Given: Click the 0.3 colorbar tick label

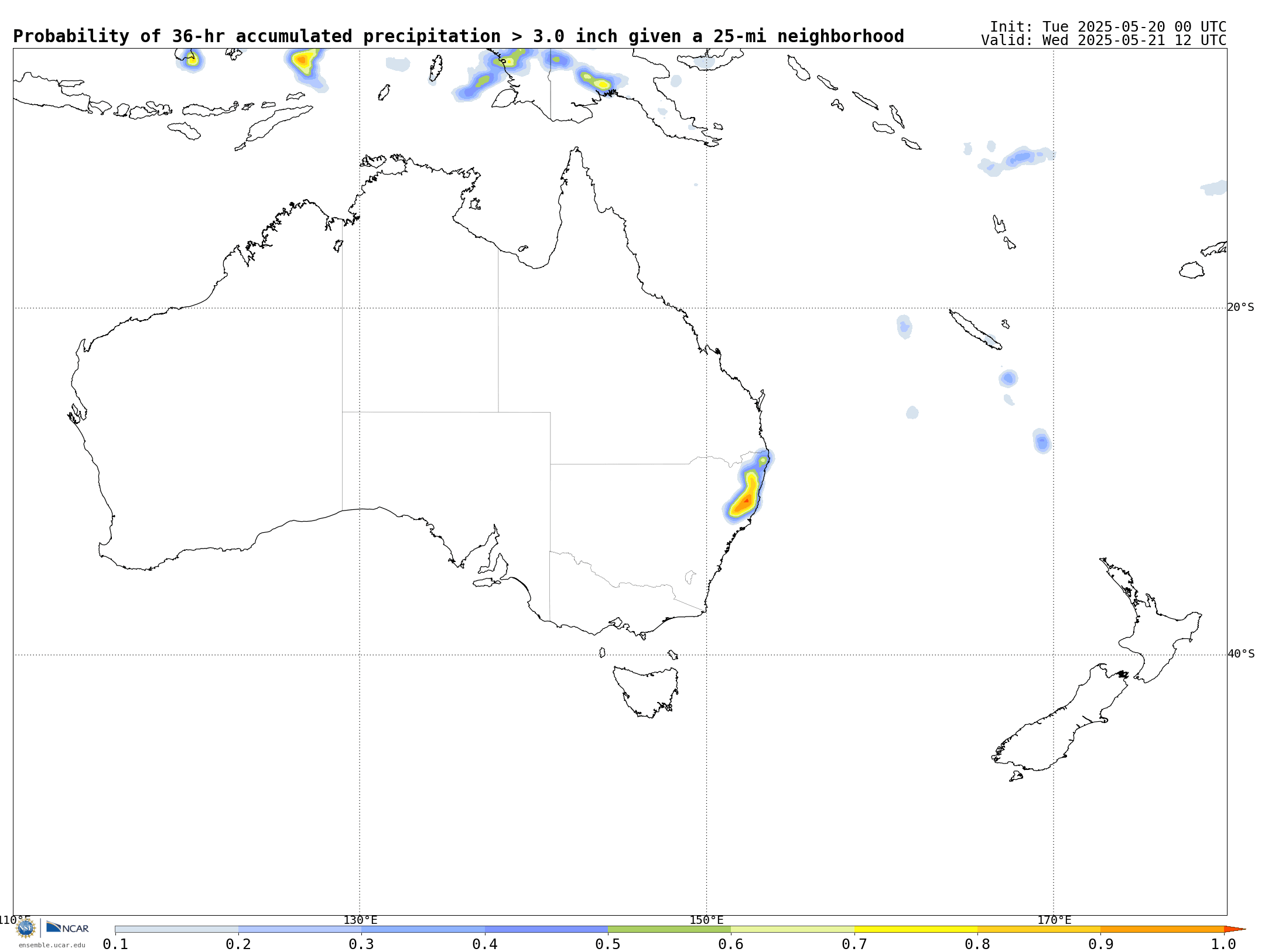Looking at the screenshot, I should click(361, 944).
